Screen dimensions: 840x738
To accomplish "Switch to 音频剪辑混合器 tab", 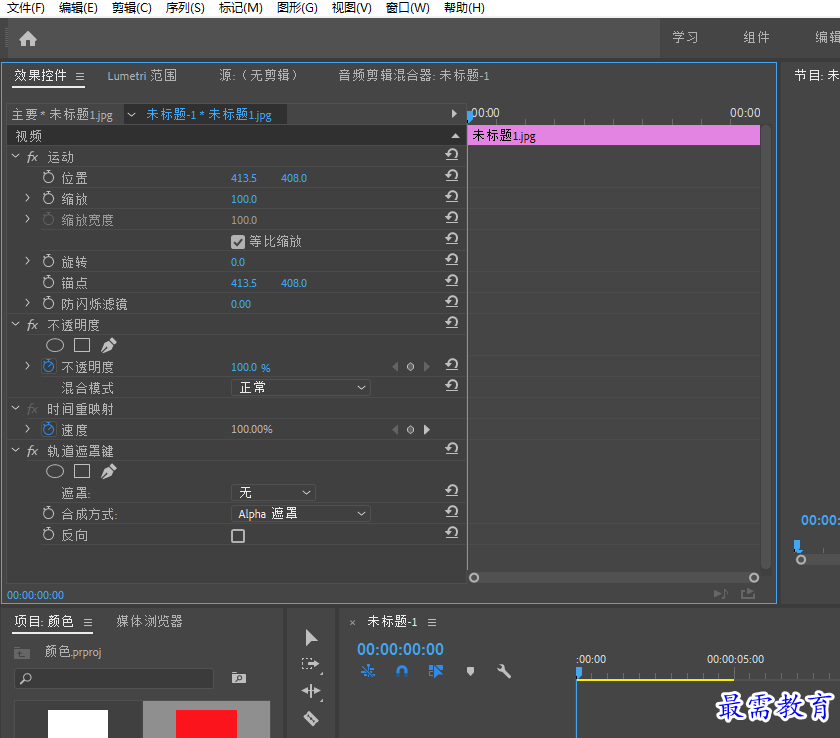I will [414, 76].
